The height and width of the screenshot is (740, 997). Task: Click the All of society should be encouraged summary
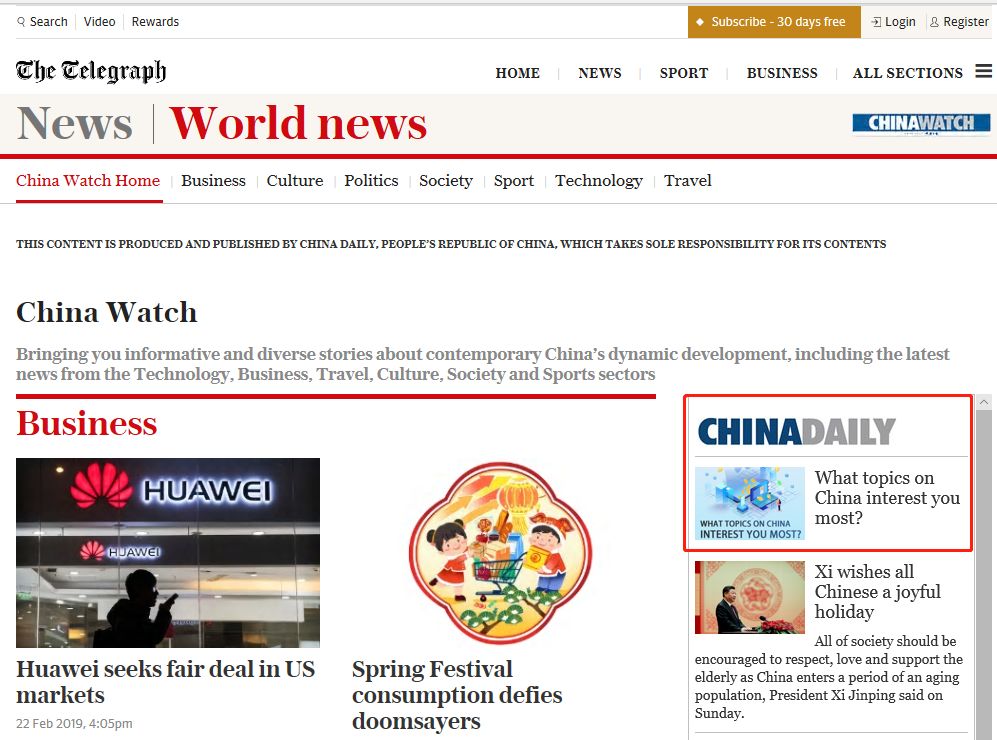829,677
